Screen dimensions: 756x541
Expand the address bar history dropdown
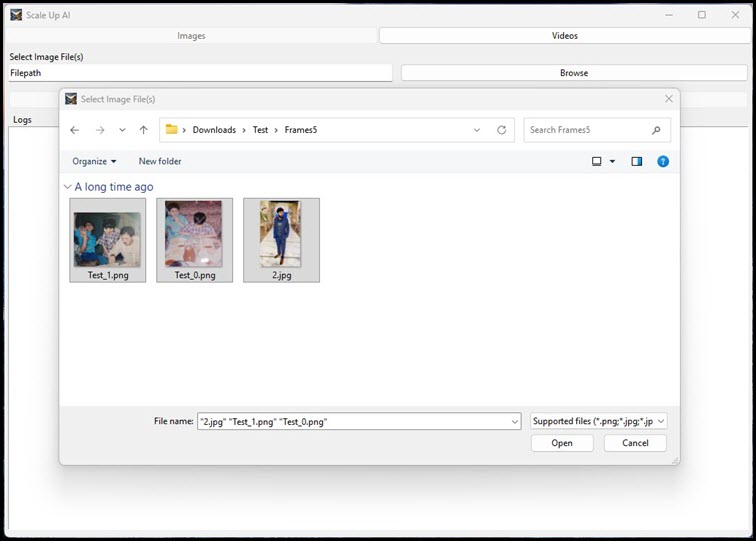click(x=477, y=130)
